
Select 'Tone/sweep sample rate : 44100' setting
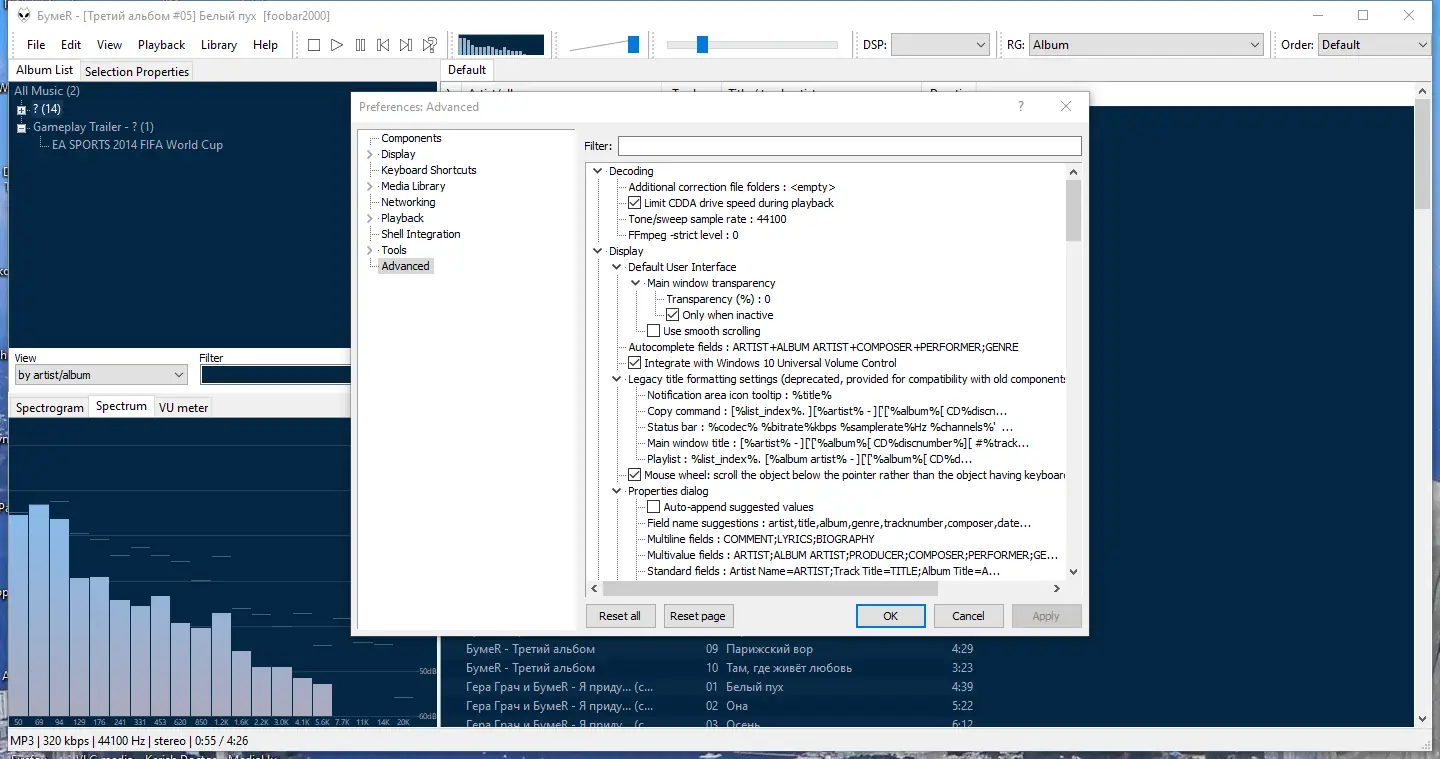707,219
